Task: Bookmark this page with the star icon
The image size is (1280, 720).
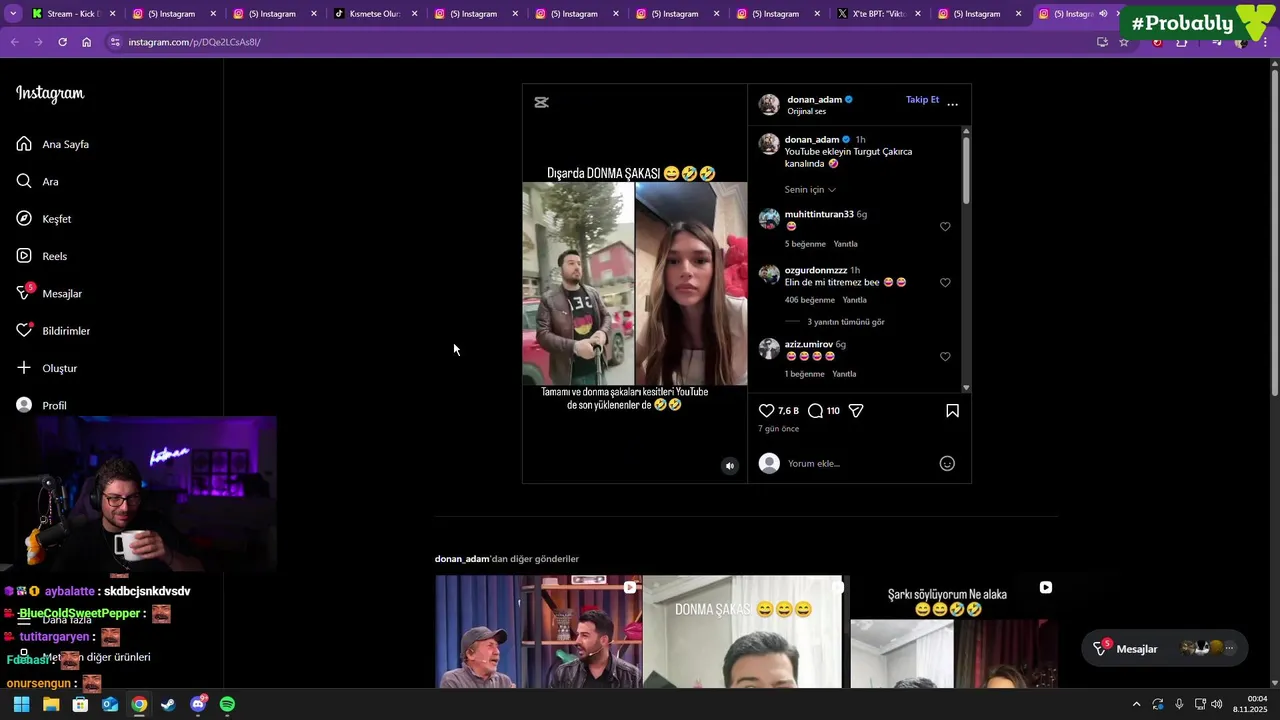Action: tap(1124, 42)
